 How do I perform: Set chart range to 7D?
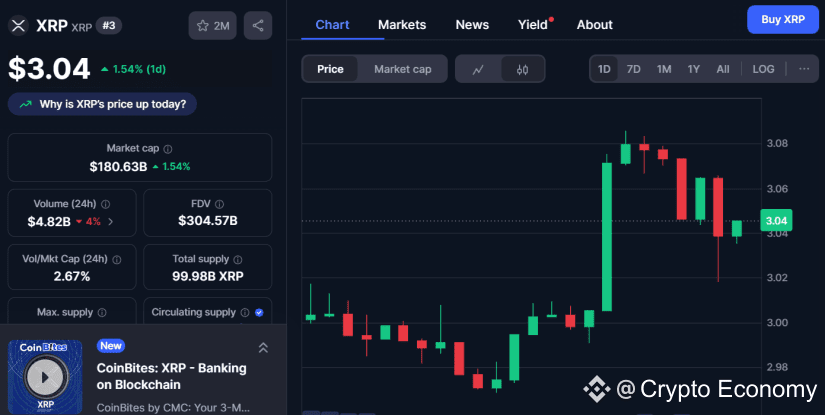tap(633, 69)
